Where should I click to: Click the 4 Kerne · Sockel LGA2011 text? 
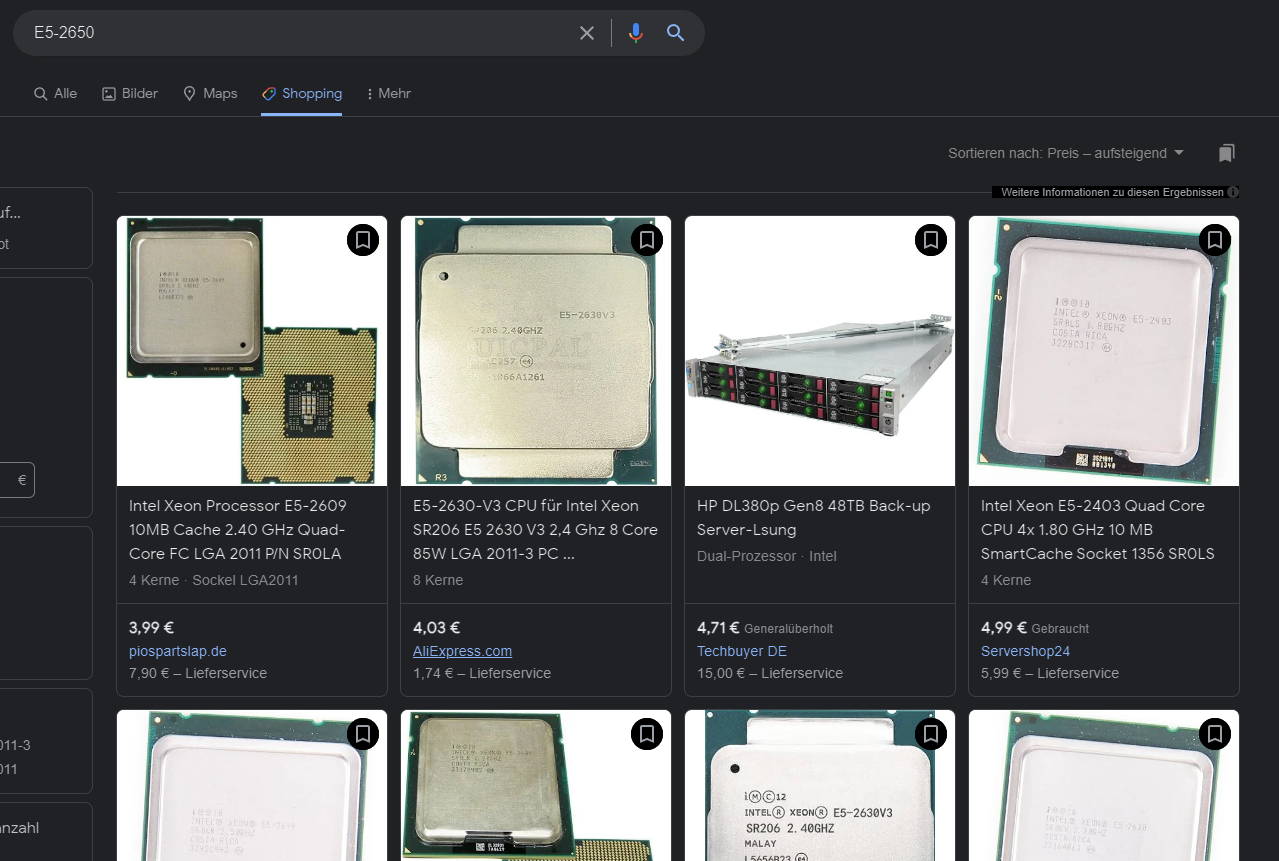coord(214,580)
